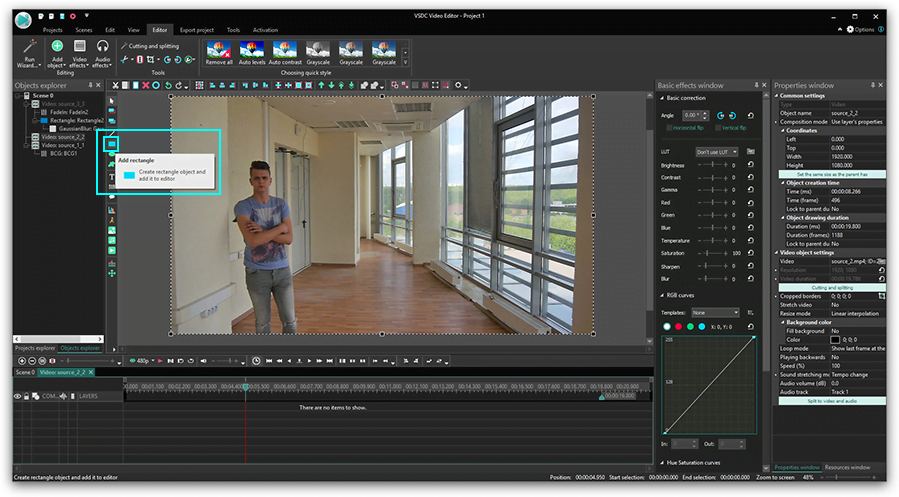Click the Add object button
Image resolution: width=899 pixels, height=497 pixels.
click(57, 53)
